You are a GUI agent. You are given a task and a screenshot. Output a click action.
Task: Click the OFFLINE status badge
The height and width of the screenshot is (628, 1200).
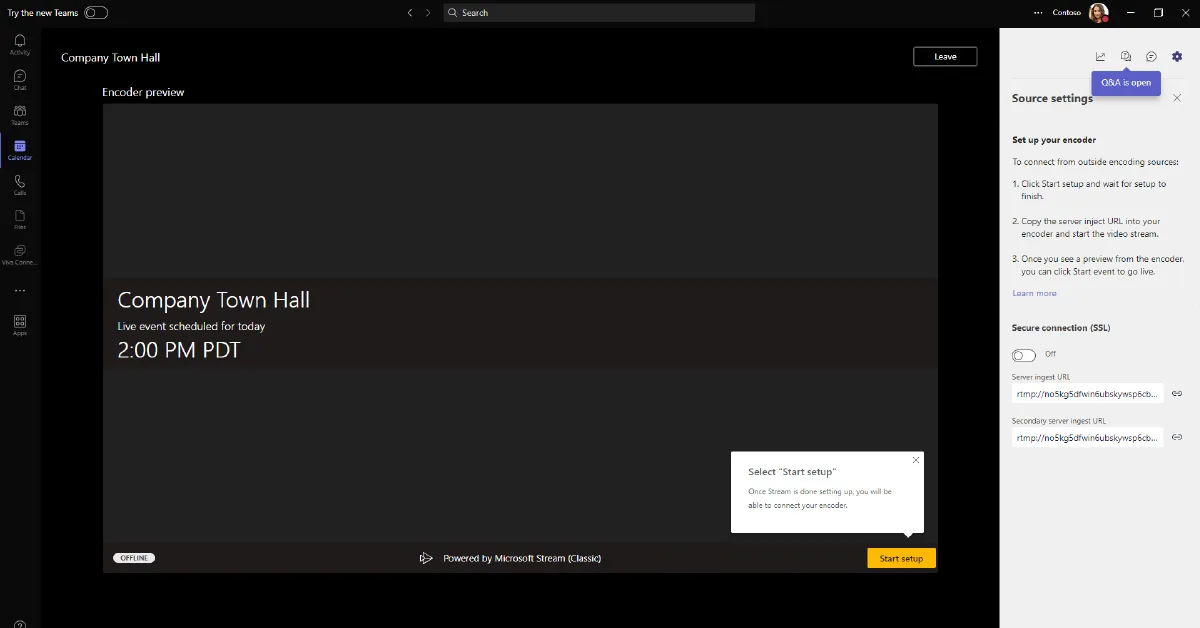click(x=134, y=558)
